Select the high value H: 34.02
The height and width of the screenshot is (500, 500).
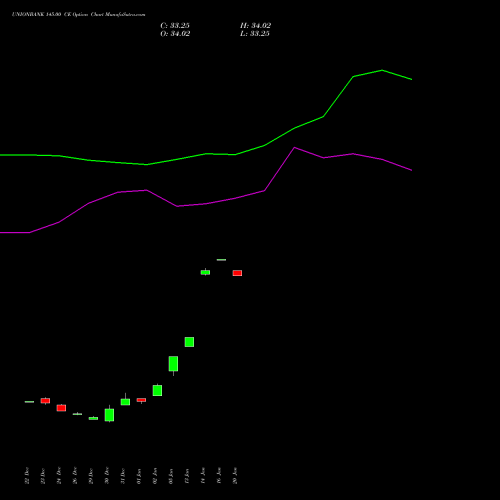(256, 26)
